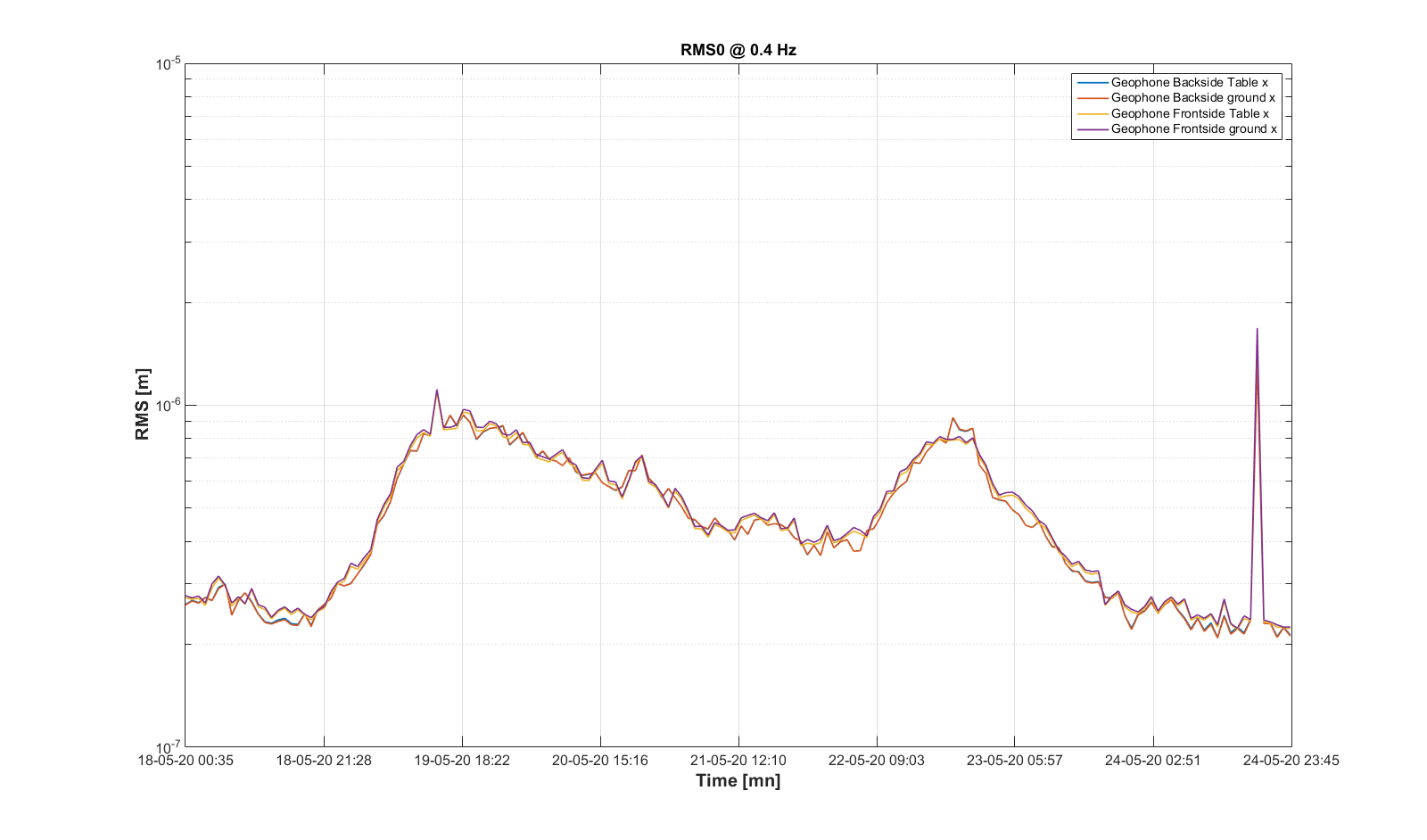Click the top y-axis tick label 10^-5
The height and width of the screenshot is (840, 1427).
point(169,64)
